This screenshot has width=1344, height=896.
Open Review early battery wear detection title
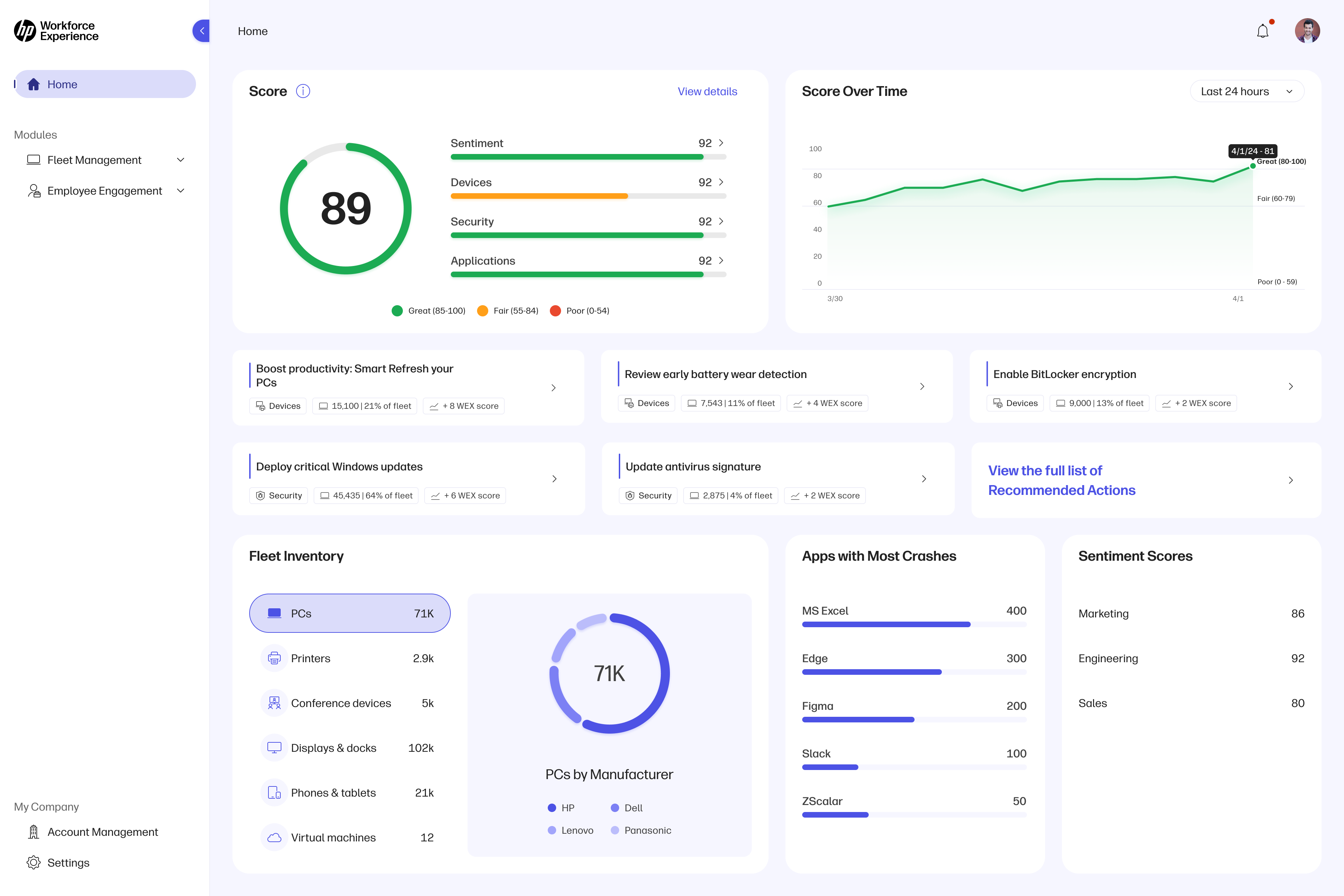[x=715, y=374]
